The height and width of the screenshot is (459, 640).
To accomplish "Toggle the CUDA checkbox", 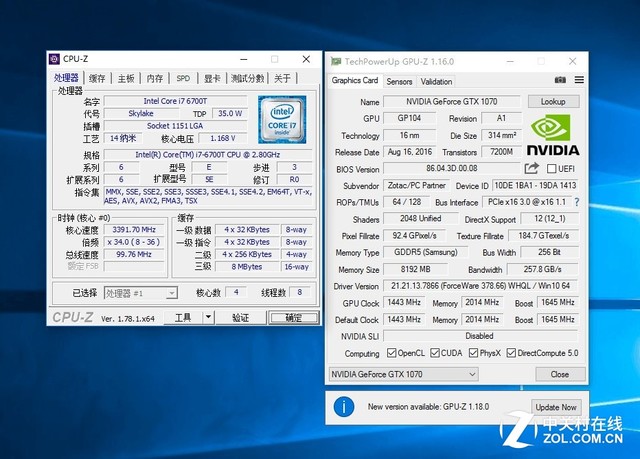I will [x=435, y=353].
